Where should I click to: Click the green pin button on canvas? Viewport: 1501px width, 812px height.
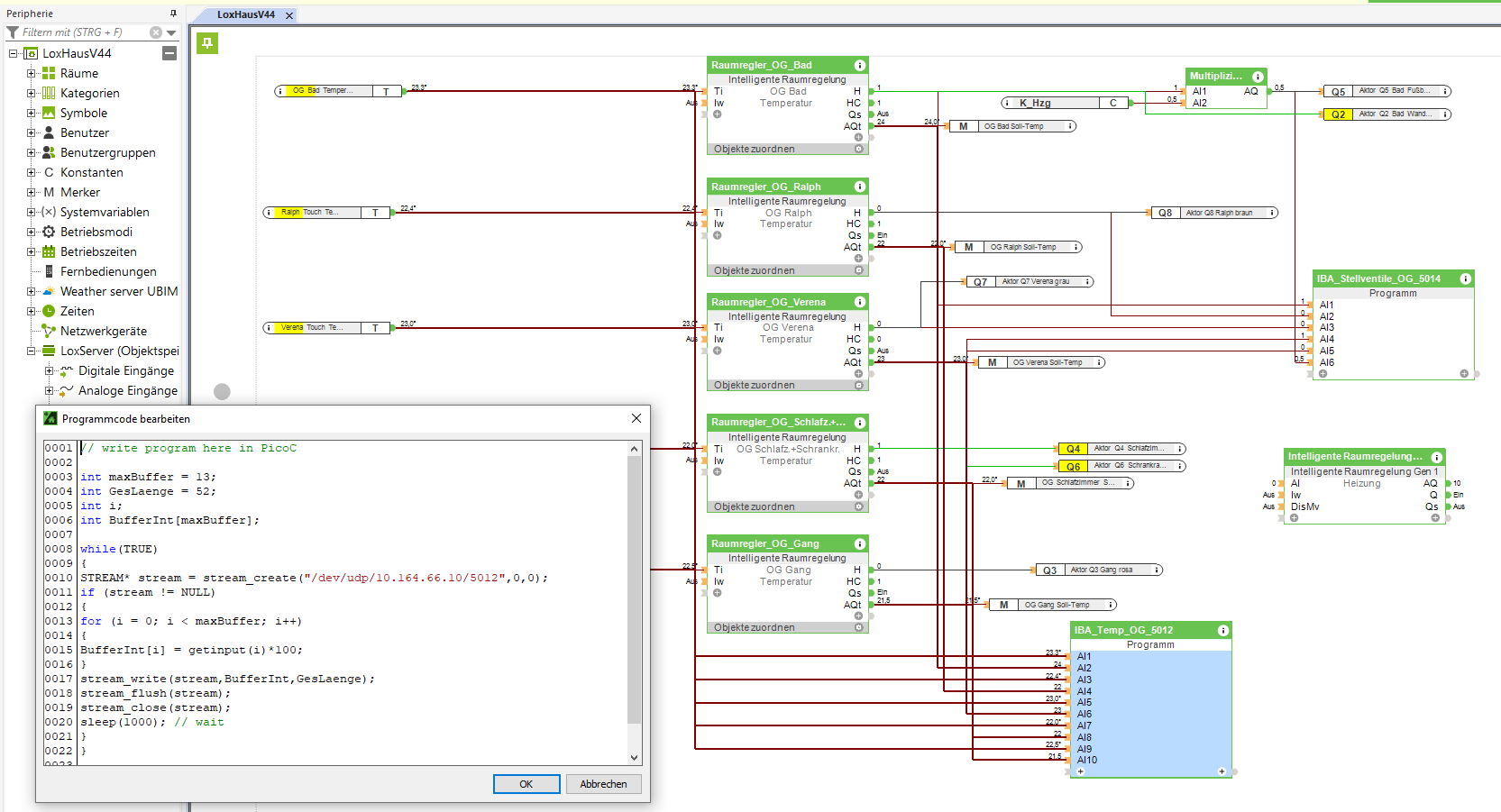coord(207,43)
